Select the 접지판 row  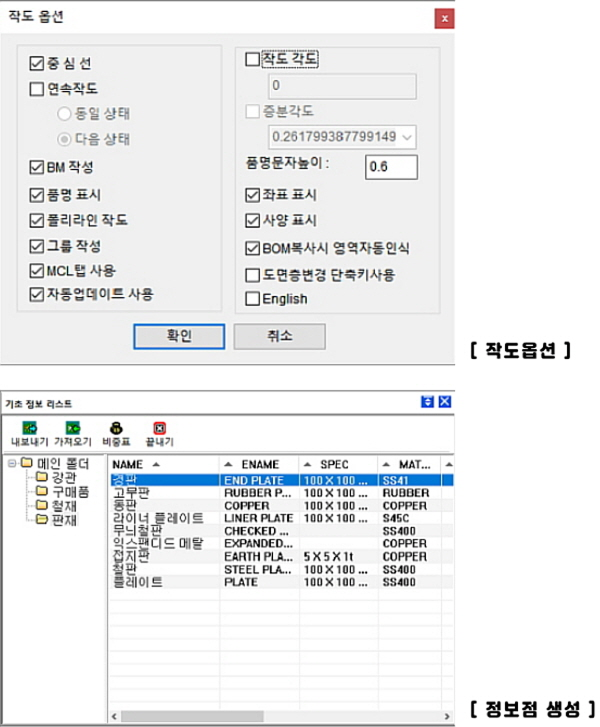281,556
